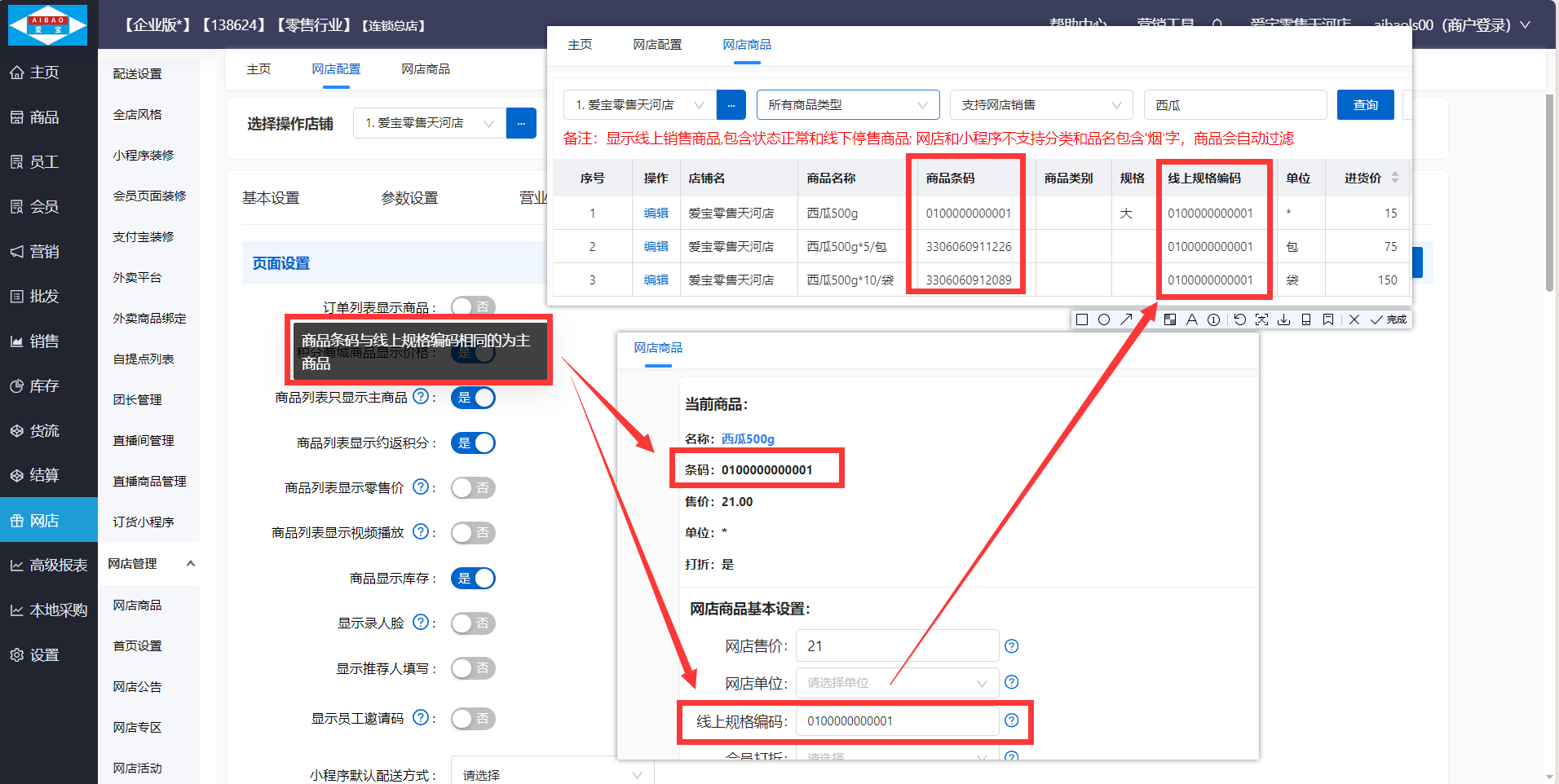Open the 结算 module in sidebar
The height and width of the screenshot is (784, 1559).
tap(34, 475)
